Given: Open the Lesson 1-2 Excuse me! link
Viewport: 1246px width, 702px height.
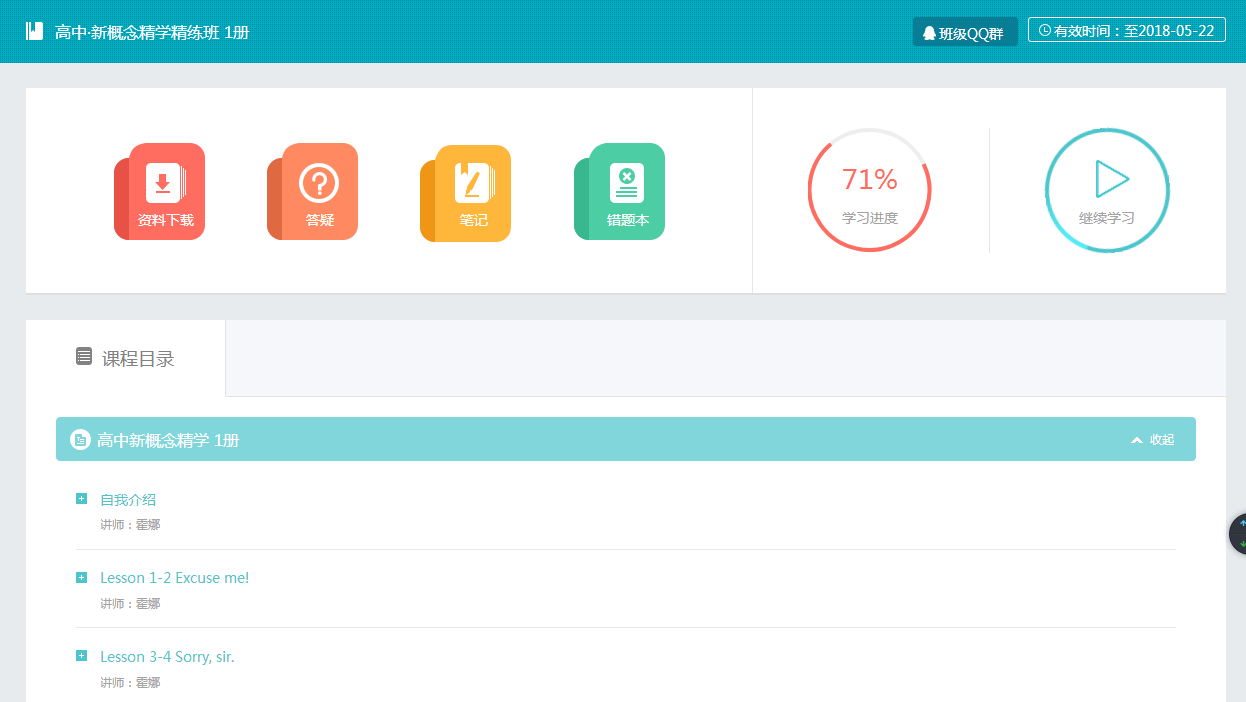Looking at the screenshot, I should (x=174, y=578).
